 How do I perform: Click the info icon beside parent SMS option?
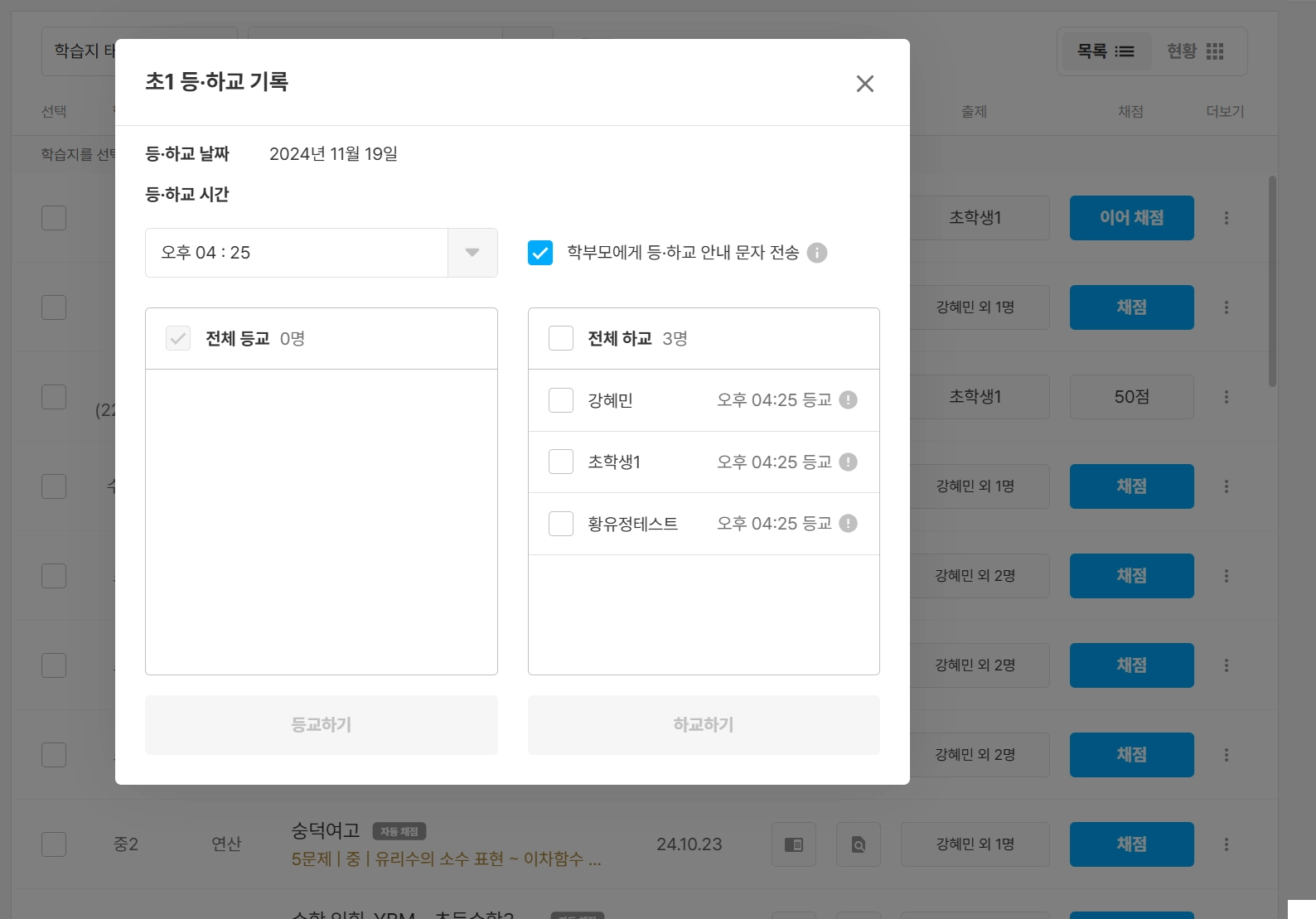(817, 253)
